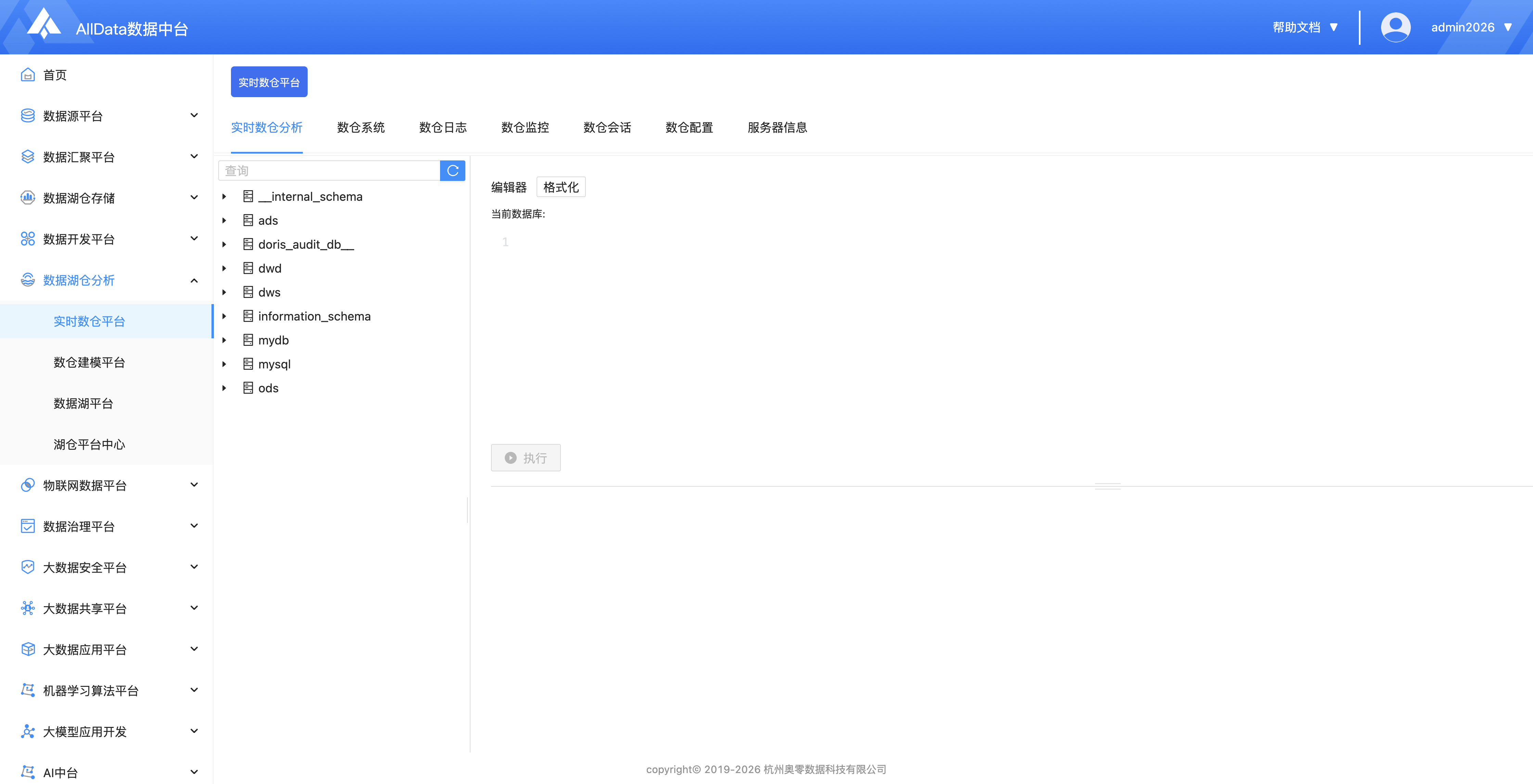Select the ods database label
This screenshot has height=784, width=1533.
click(268, 388)
